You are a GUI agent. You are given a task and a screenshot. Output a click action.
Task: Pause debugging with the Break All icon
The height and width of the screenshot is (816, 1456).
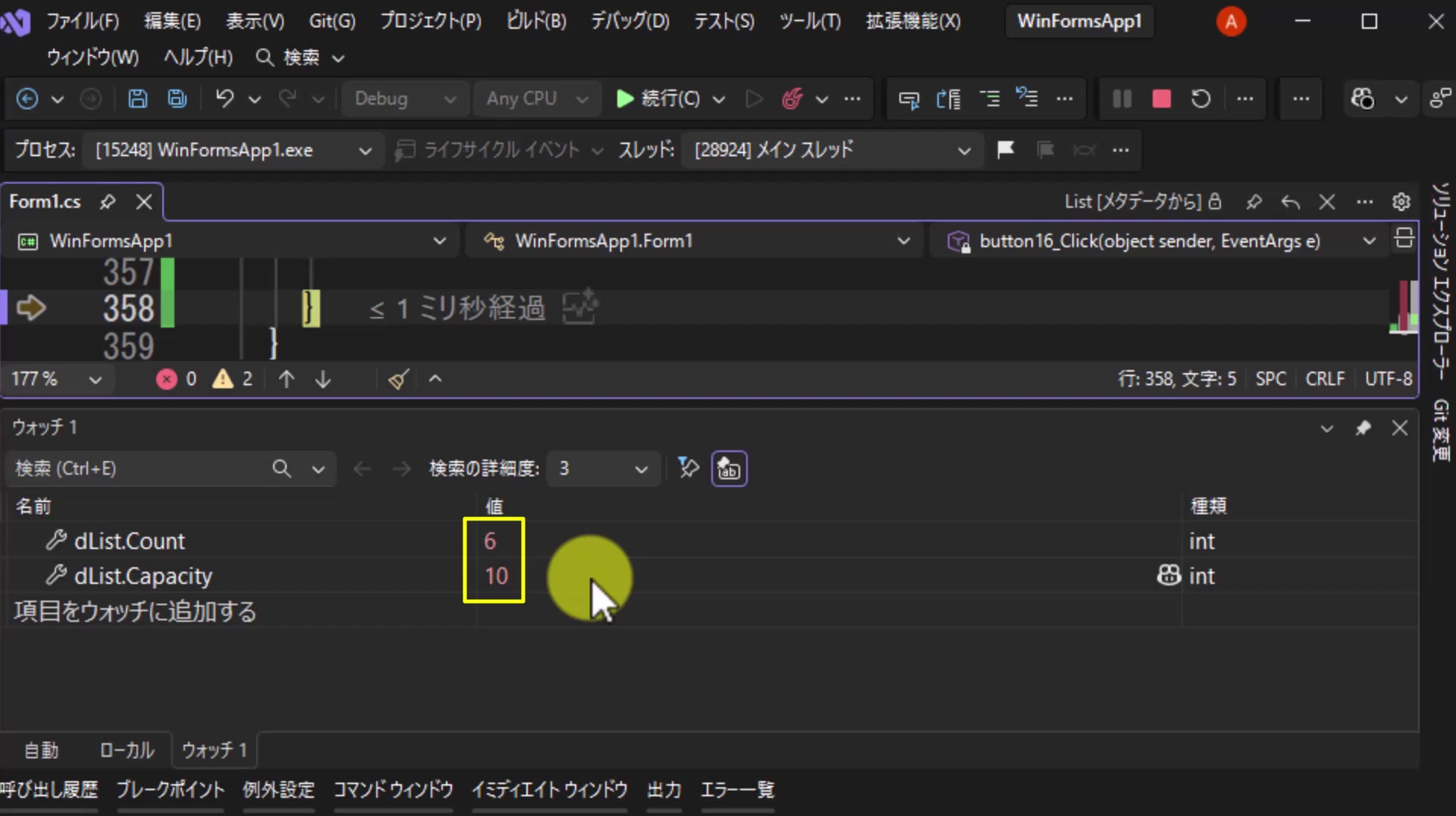(x=1122, y=99)
